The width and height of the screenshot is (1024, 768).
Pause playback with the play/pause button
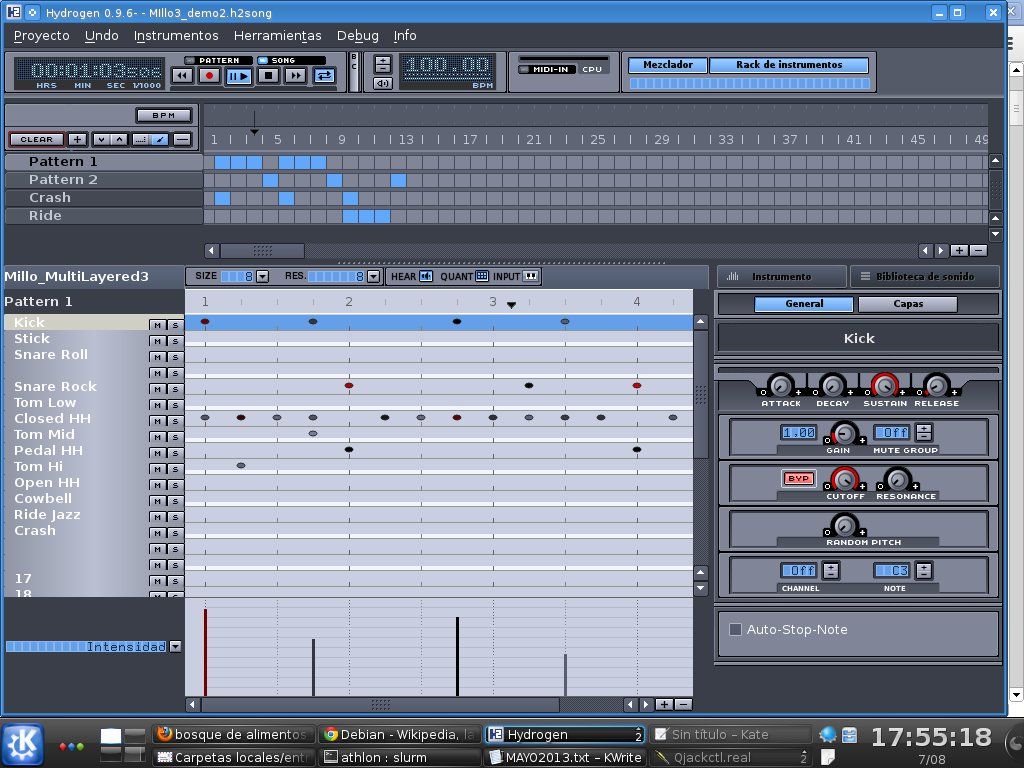pos(238,76)
